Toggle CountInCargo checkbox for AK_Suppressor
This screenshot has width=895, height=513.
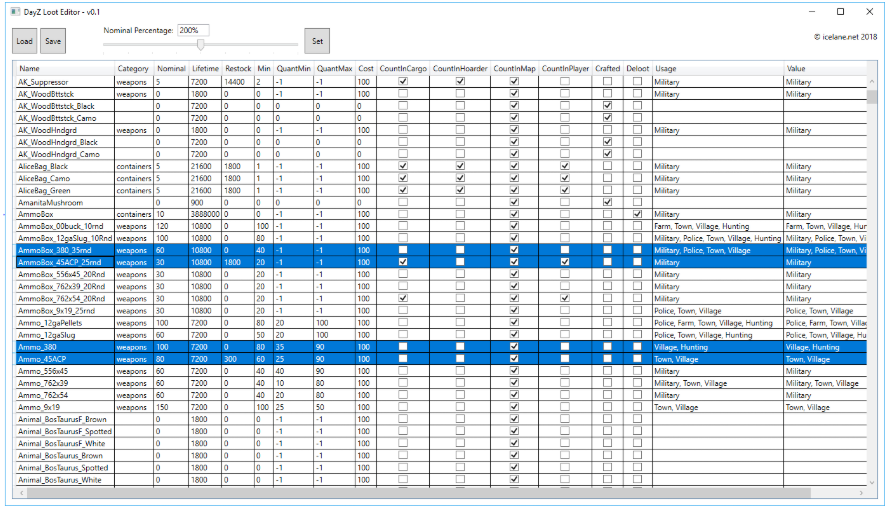coord(403,82)
